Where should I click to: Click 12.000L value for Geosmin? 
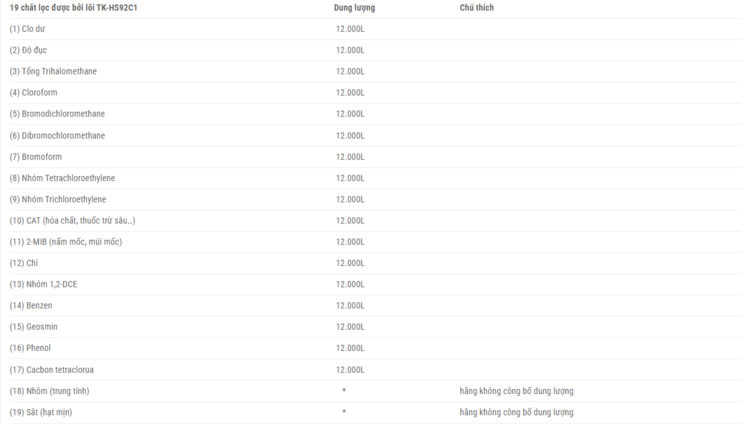click(x=350, y=327)
